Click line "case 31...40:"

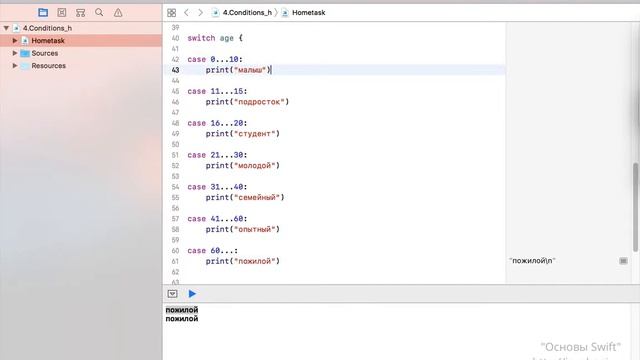click(x=217, y=187)
